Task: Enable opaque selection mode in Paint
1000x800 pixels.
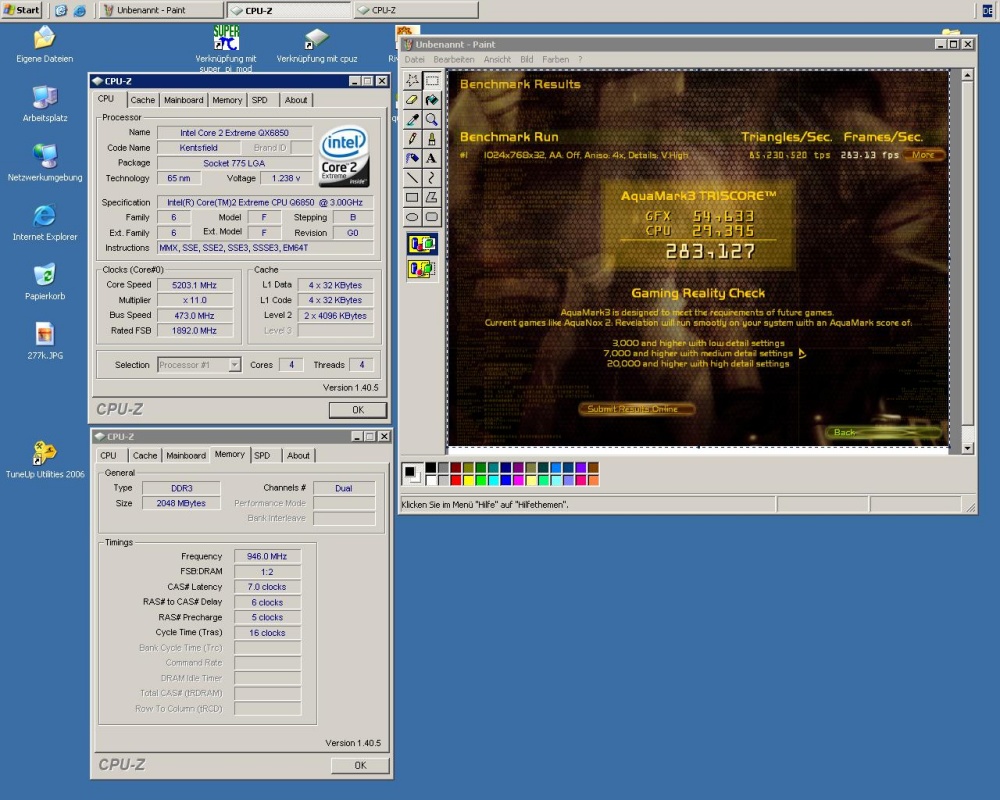Action: (x=422, y=244)
